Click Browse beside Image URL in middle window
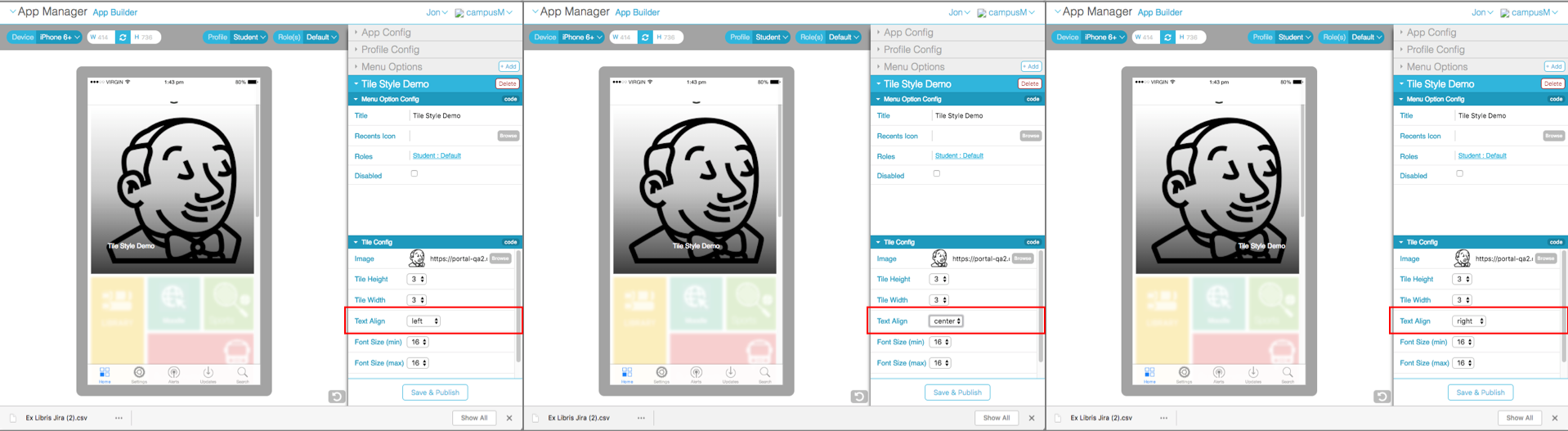This screenshot has width=1568, height=431. pyautogui.click(x=1022, y=258)
